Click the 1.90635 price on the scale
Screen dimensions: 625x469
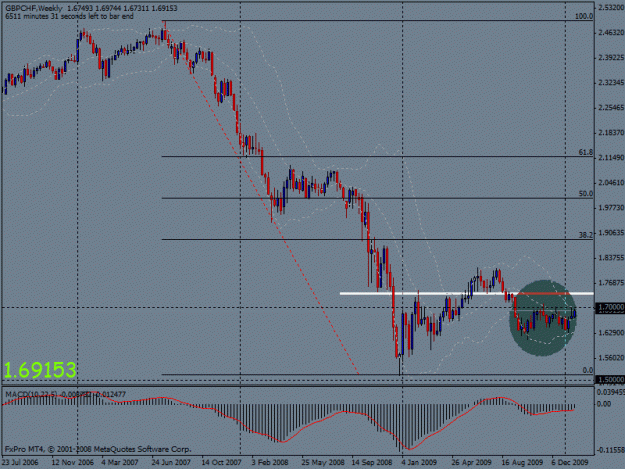(x=611, y=233)
